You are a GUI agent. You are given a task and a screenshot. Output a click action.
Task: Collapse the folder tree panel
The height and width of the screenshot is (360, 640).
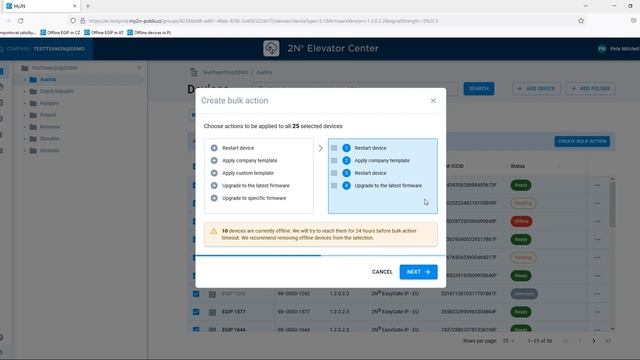[140, 68]
